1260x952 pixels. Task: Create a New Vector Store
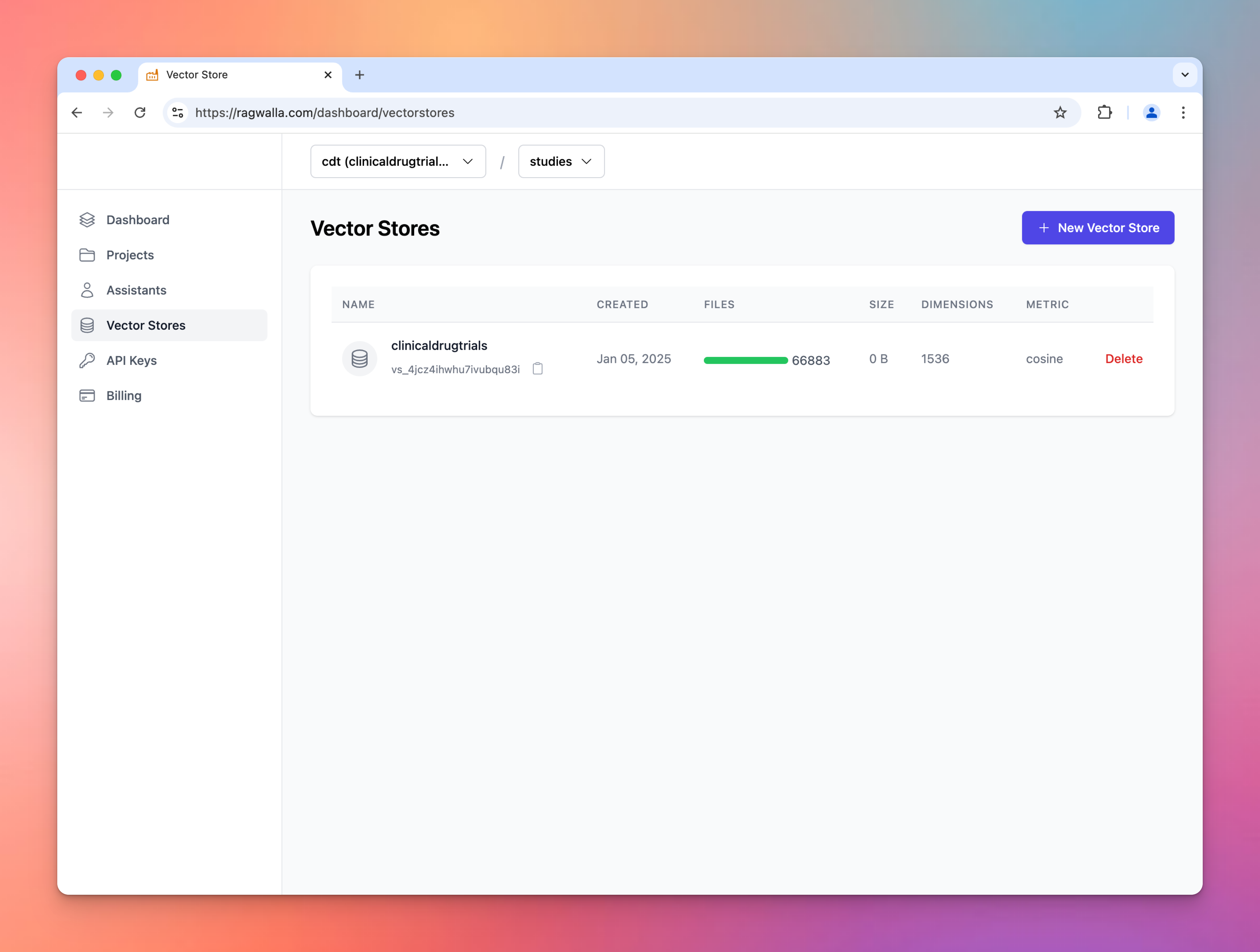coord(1098,228)
